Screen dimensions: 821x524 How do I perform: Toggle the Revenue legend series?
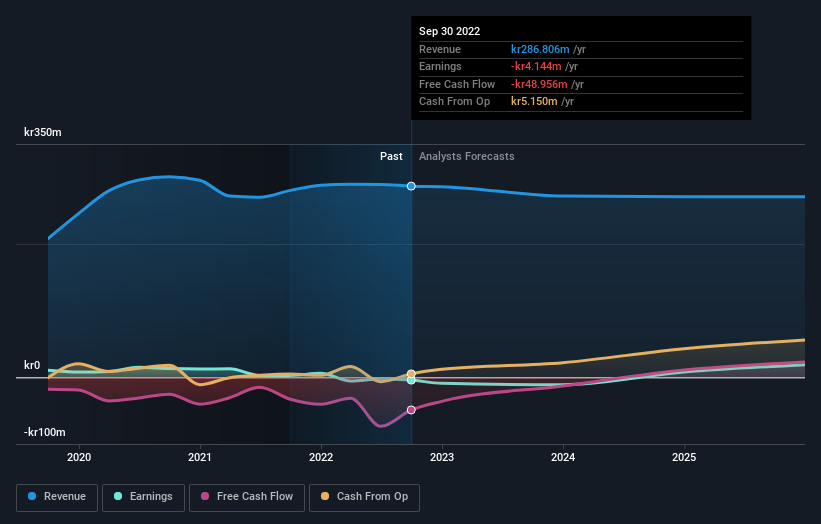pyautogui.click(x=57, y=497)
